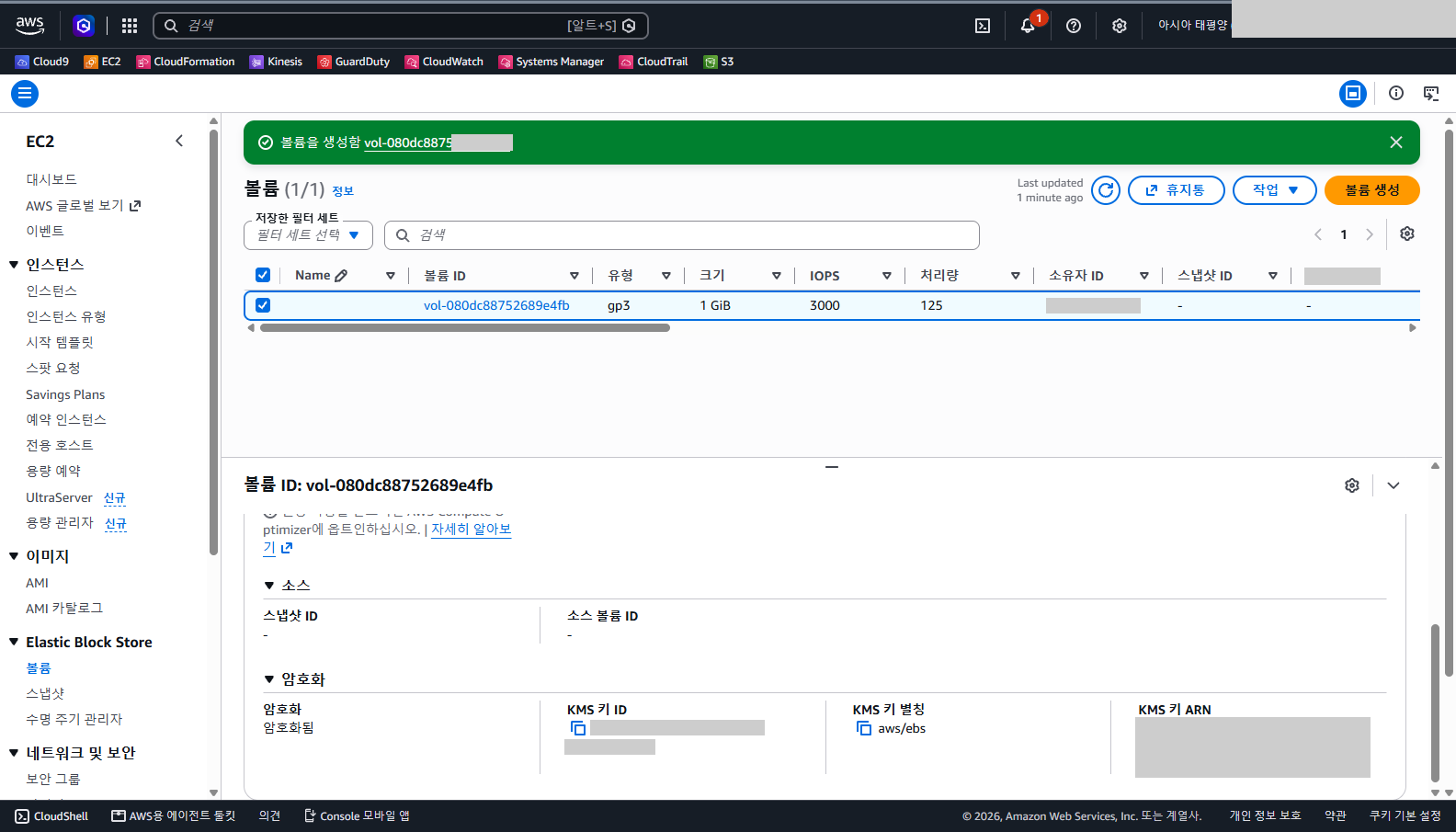Open the Kinesis shortcut

[x=276, y=62]
